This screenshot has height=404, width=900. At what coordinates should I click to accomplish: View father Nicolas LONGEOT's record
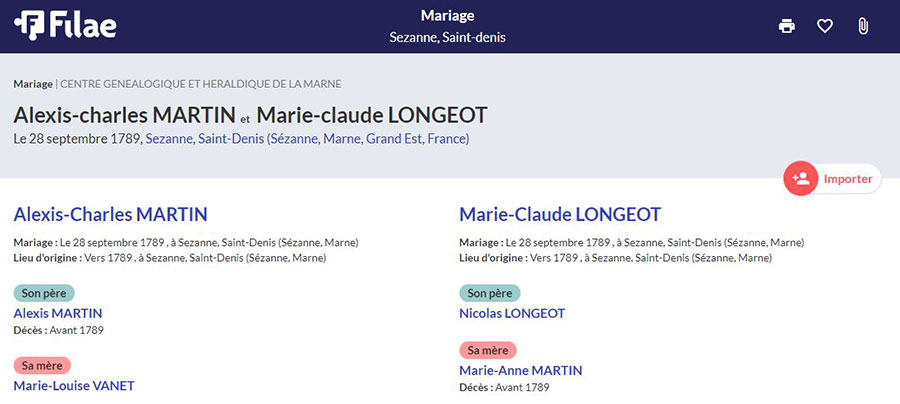512,313
